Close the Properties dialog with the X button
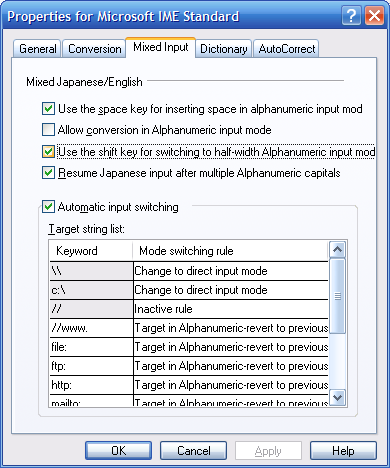The width and height of the screenshot is (390, 468). point(374,16)
